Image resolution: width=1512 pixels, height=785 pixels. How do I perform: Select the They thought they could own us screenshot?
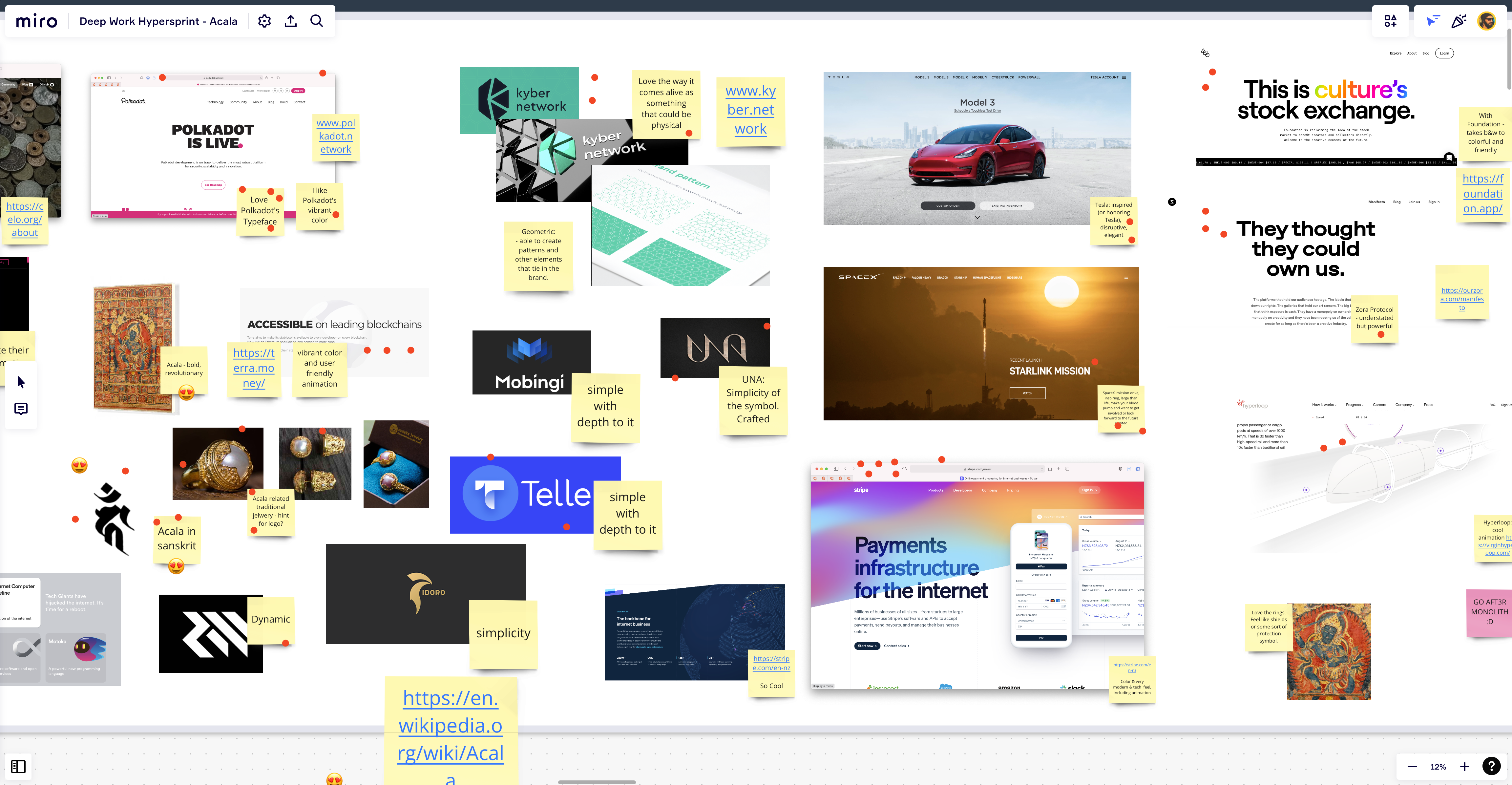pos(1305,264)
